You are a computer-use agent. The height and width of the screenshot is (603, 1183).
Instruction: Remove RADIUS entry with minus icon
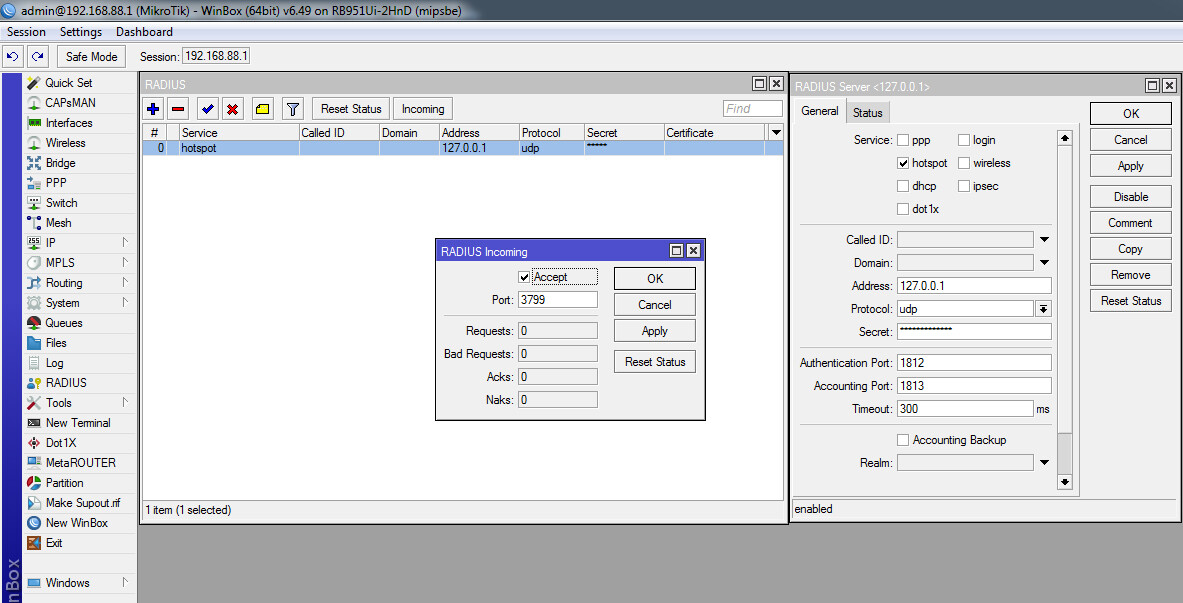(x=178, y=109)
